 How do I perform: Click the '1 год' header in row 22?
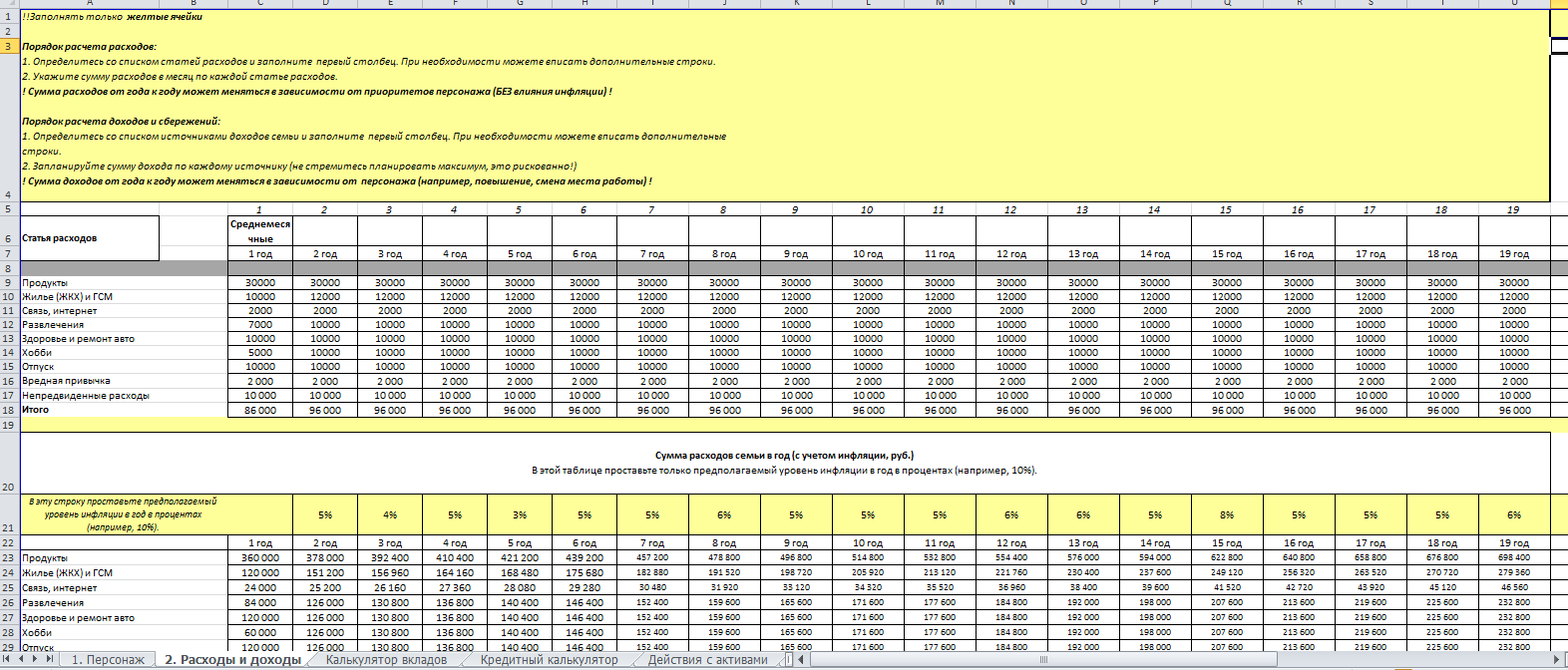tap(260, 543)
